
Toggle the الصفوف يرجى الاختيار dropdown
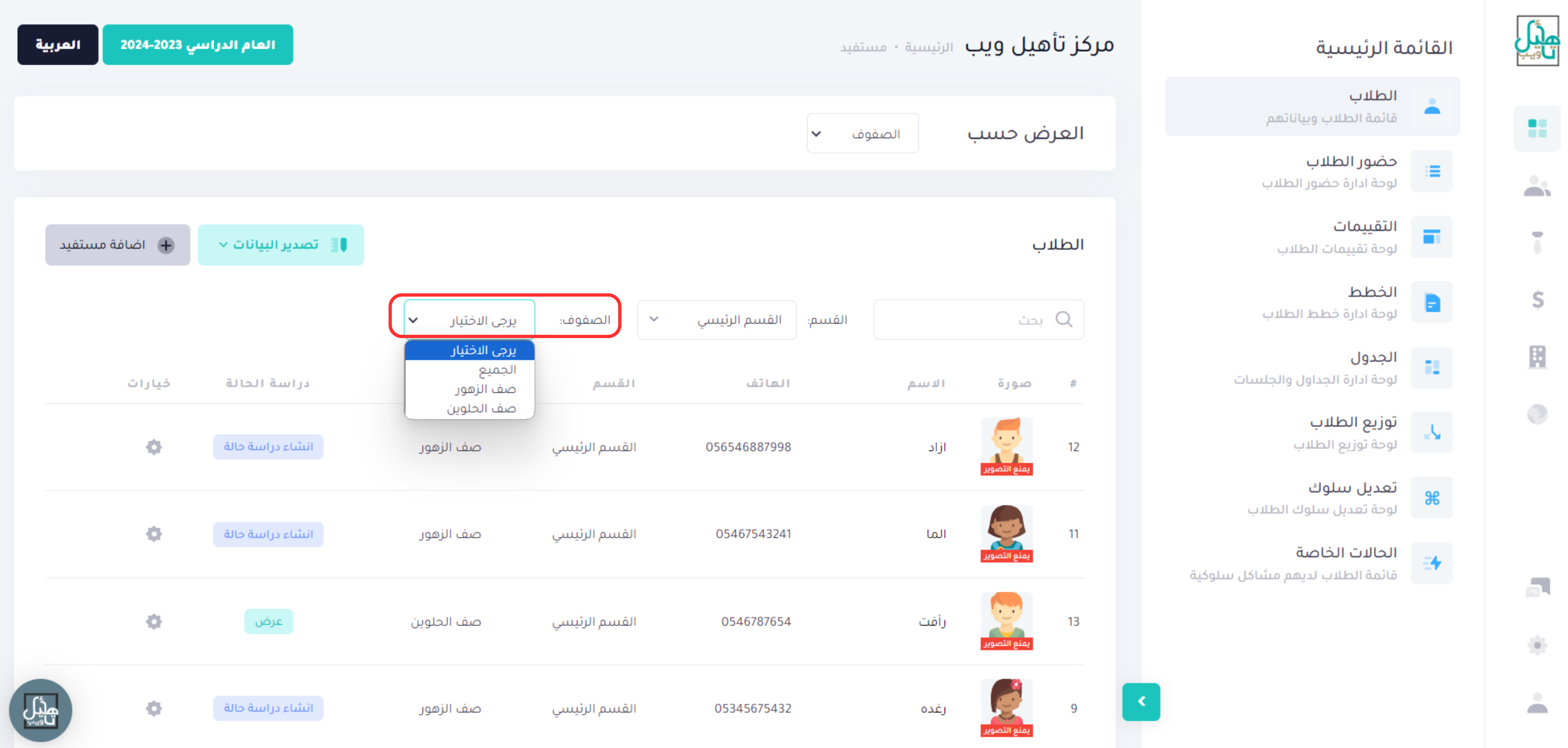click(469, 319)
